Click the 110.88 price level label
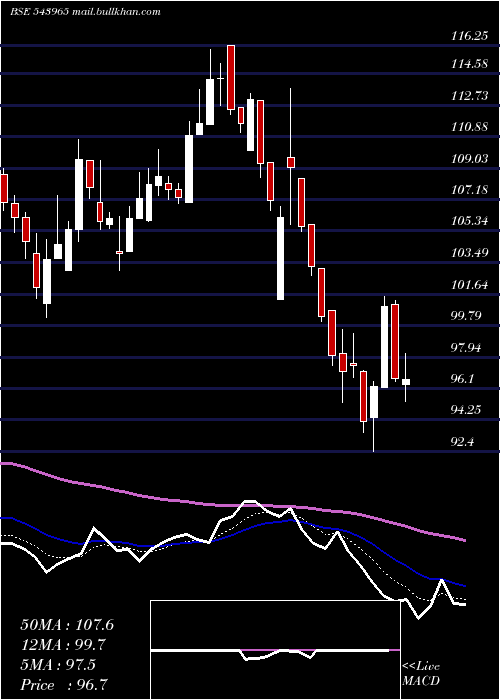Screen dimensions: 500x700 pyautogui.click(x=469, y=127)
